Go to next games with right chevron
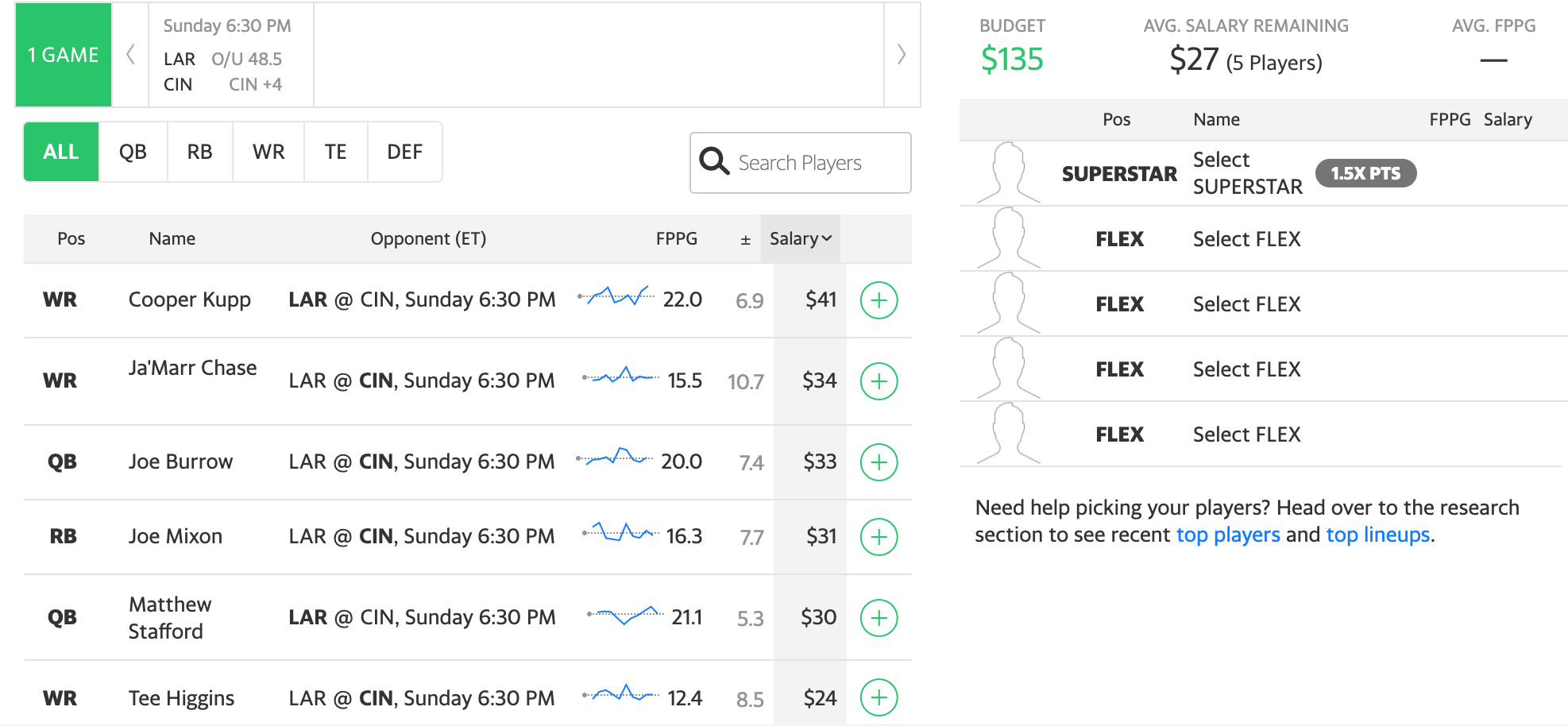Screen dimensions: 1568x726 [x=902, y=55]
